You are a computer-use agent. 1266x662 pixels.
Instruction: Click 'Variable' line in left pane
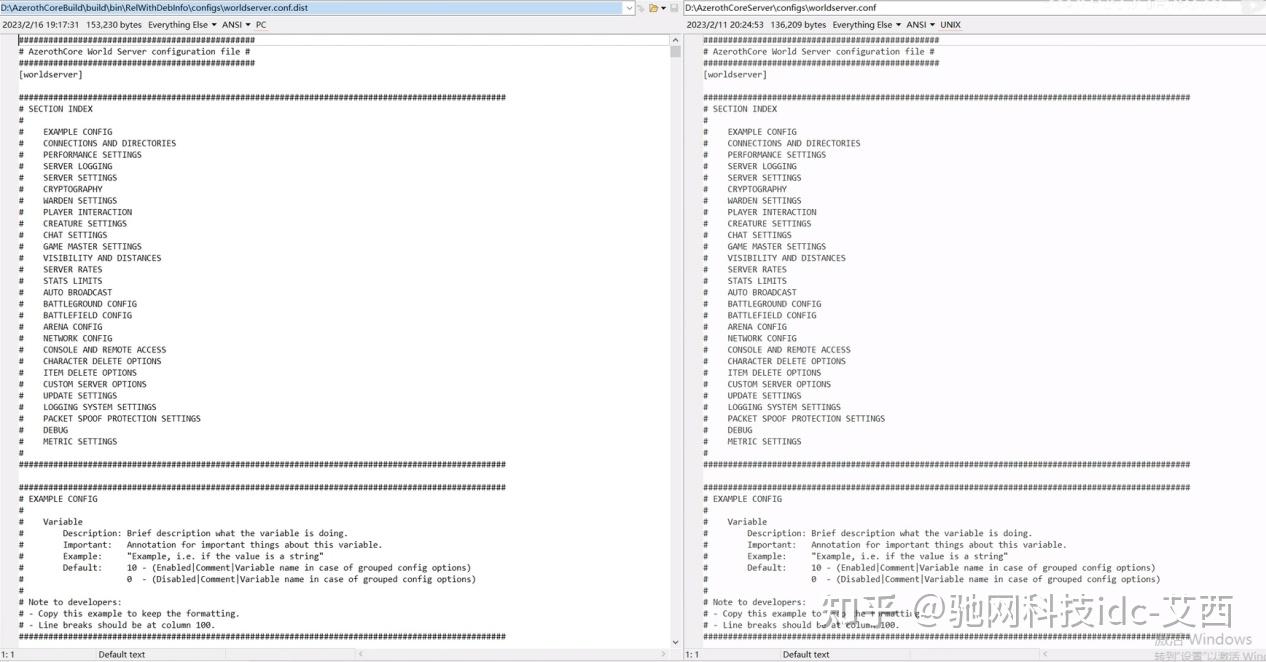point(62,522)
